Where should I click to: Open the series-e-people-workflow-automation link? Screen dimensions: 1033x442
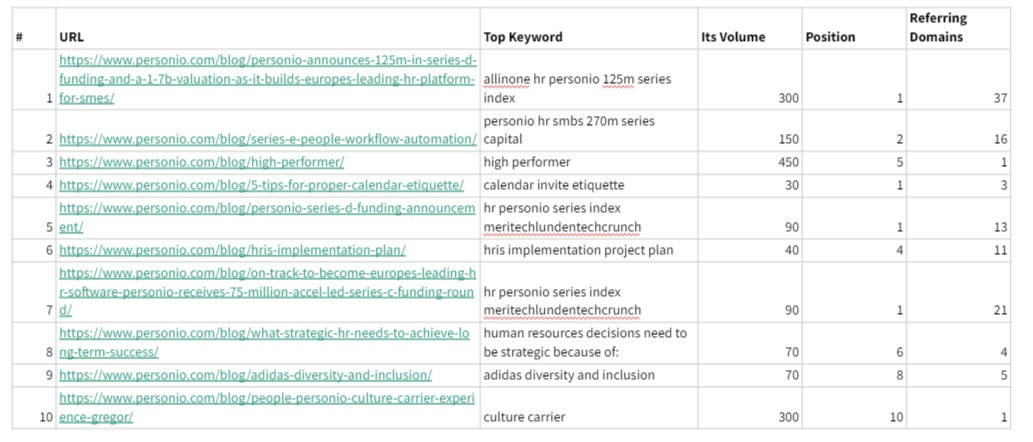pyautogui.click(x=268, y=140)
